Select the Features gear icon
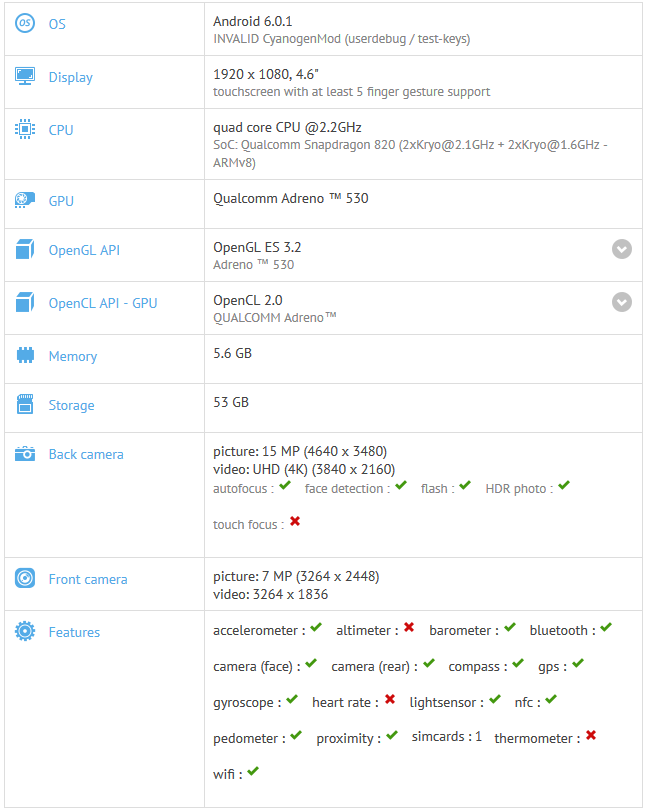 coord(25,632)
